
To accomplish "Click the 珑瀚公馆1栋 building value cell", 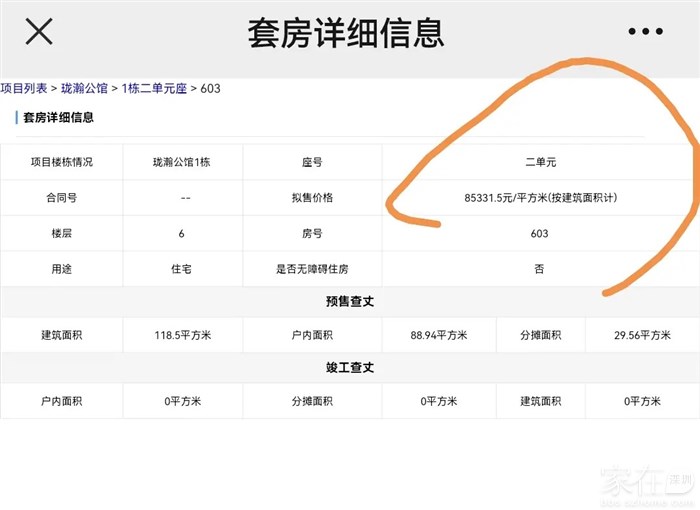I will click(x=182, y=162).
